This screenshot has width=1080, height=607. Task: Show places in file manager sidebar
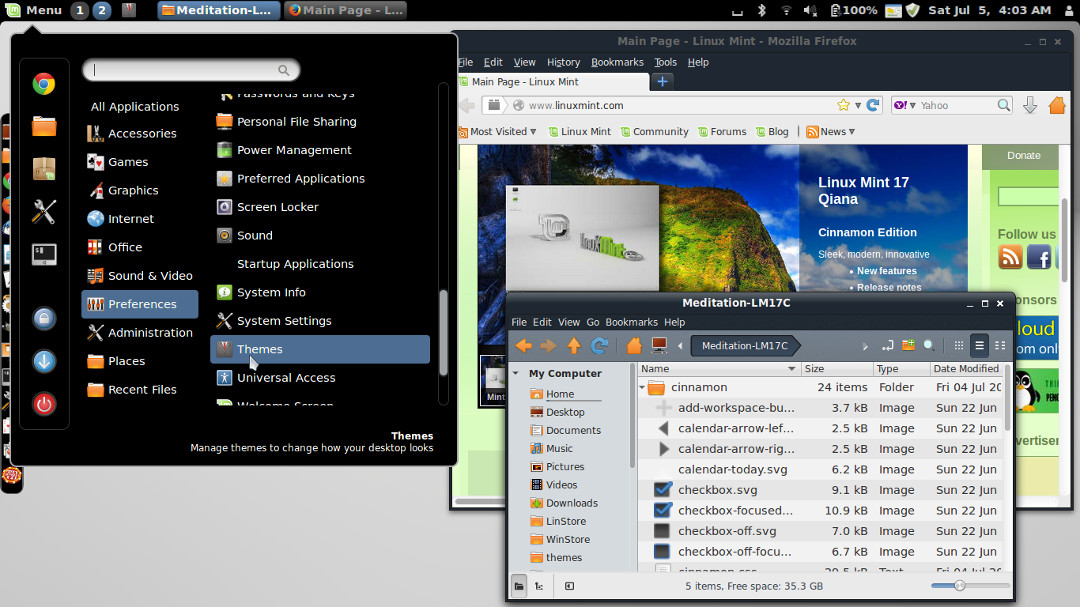coord(519,586)
